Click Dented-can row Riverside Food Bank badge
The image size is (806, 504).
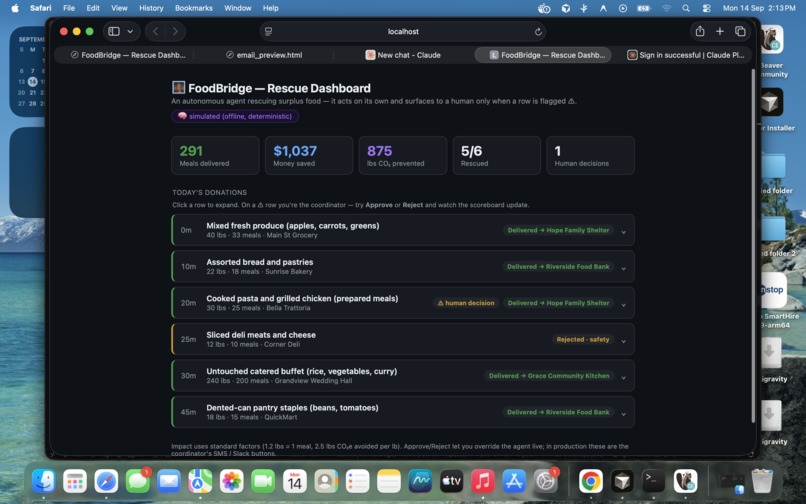tap(558, 412)
